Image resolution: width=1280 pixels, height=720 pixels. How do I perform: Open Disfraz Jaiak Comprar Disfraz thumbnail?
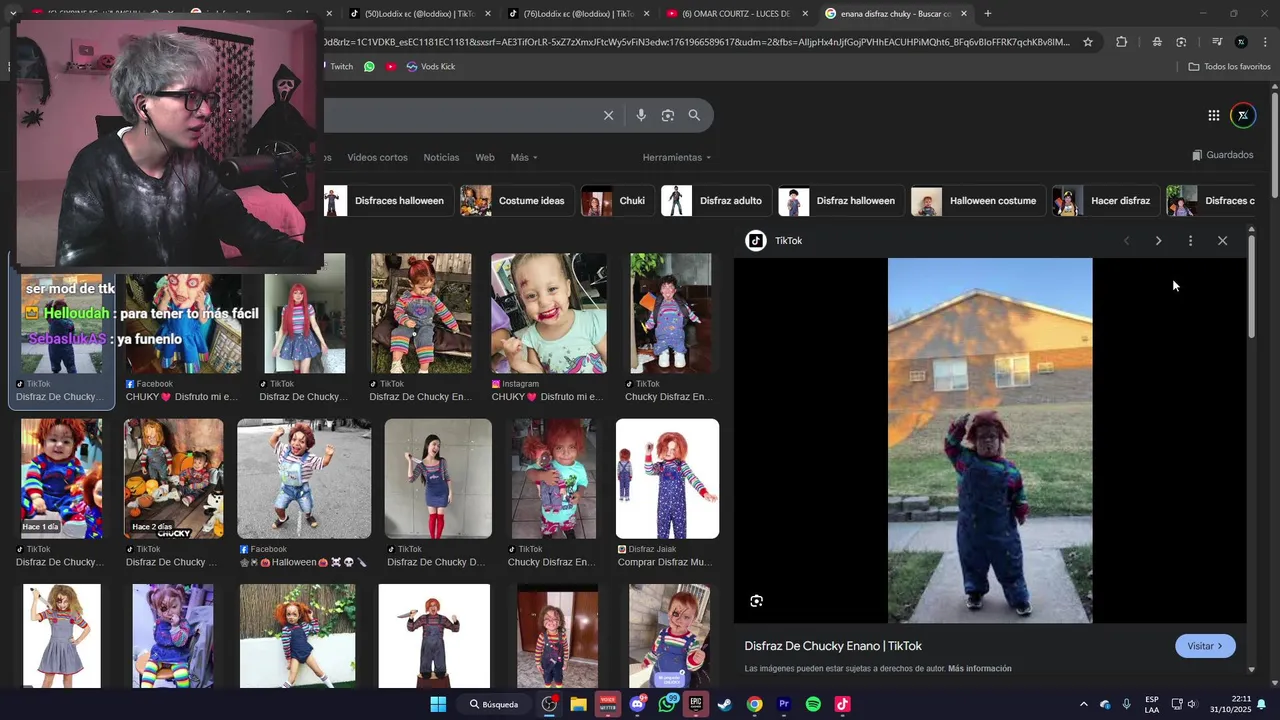[x=667, y=479]
